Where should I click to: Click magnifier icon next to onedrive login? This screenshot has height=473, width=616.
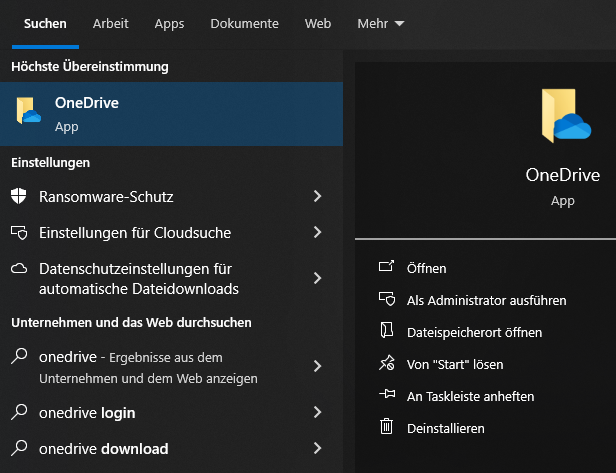[19, 412]
